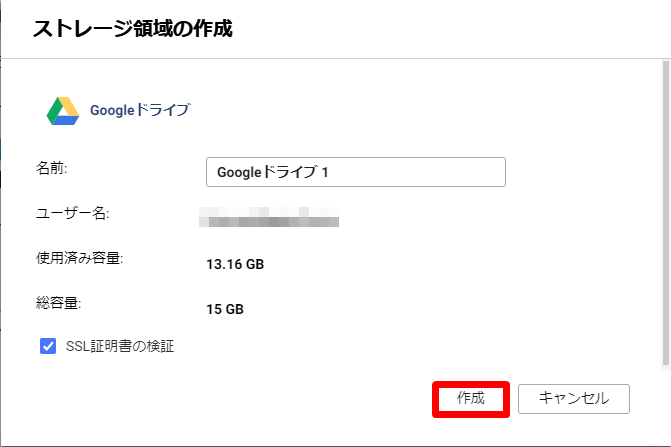This screenshot has height=447, width=671.
Task: Click the 名前 label
Action: pyautogui.click(x=51, y=168)
